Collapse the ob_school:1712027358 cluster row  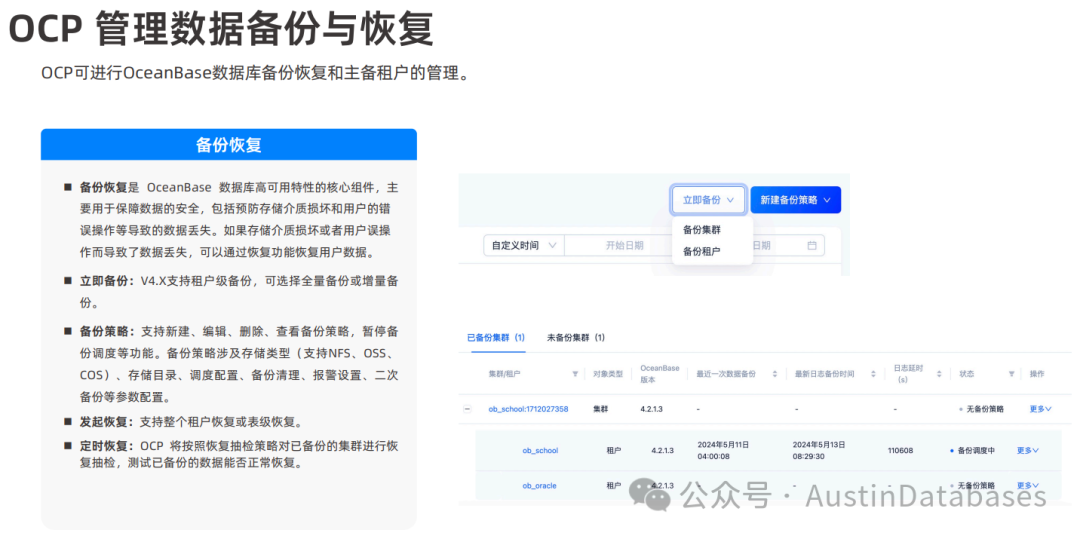point(467,409)
